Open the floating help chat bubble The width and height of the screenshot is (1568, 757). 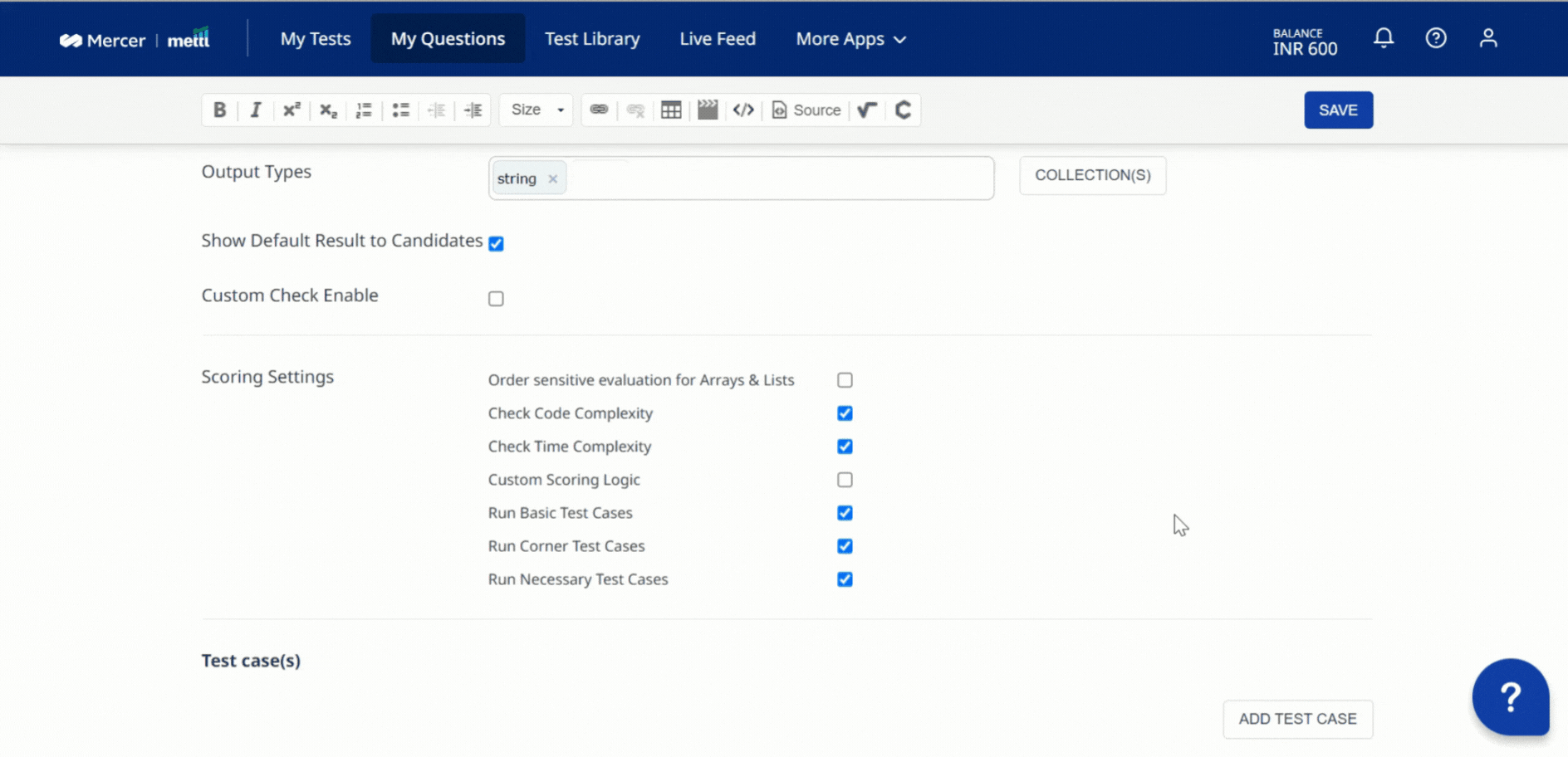click(1511, 697)
